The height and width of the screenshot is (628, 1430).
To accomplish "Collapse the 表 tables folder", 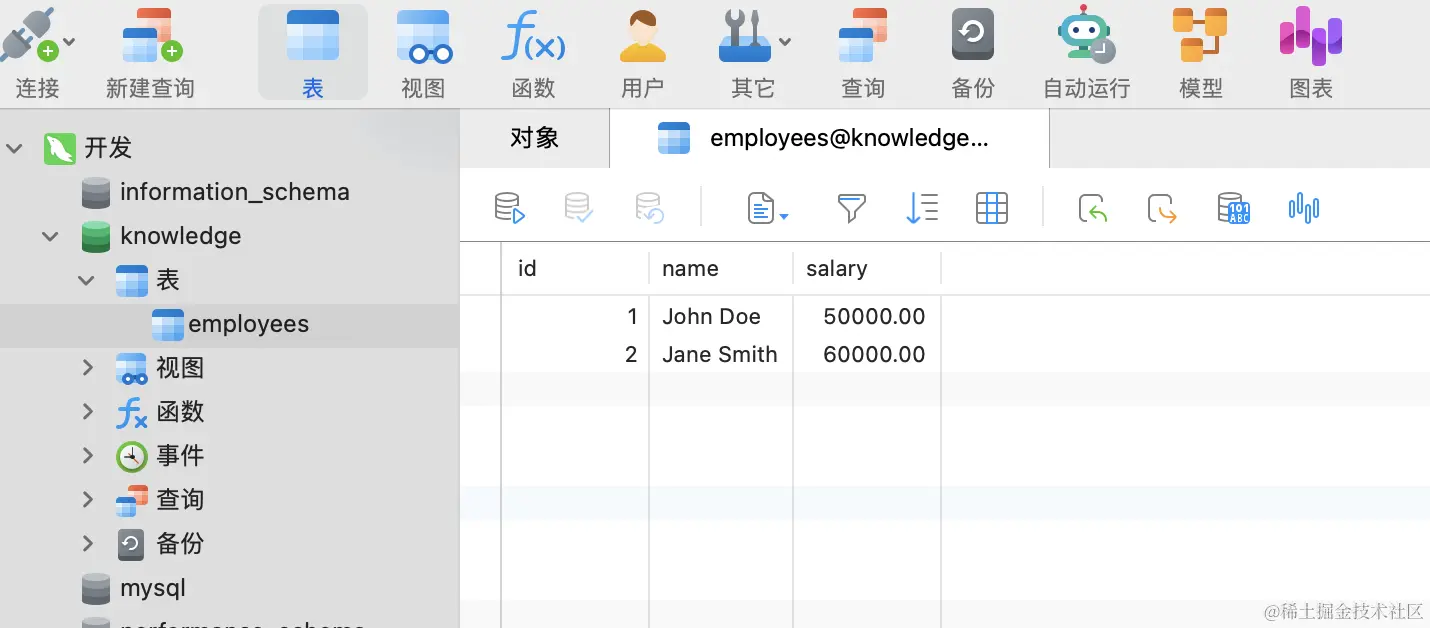I will (87, 281).
